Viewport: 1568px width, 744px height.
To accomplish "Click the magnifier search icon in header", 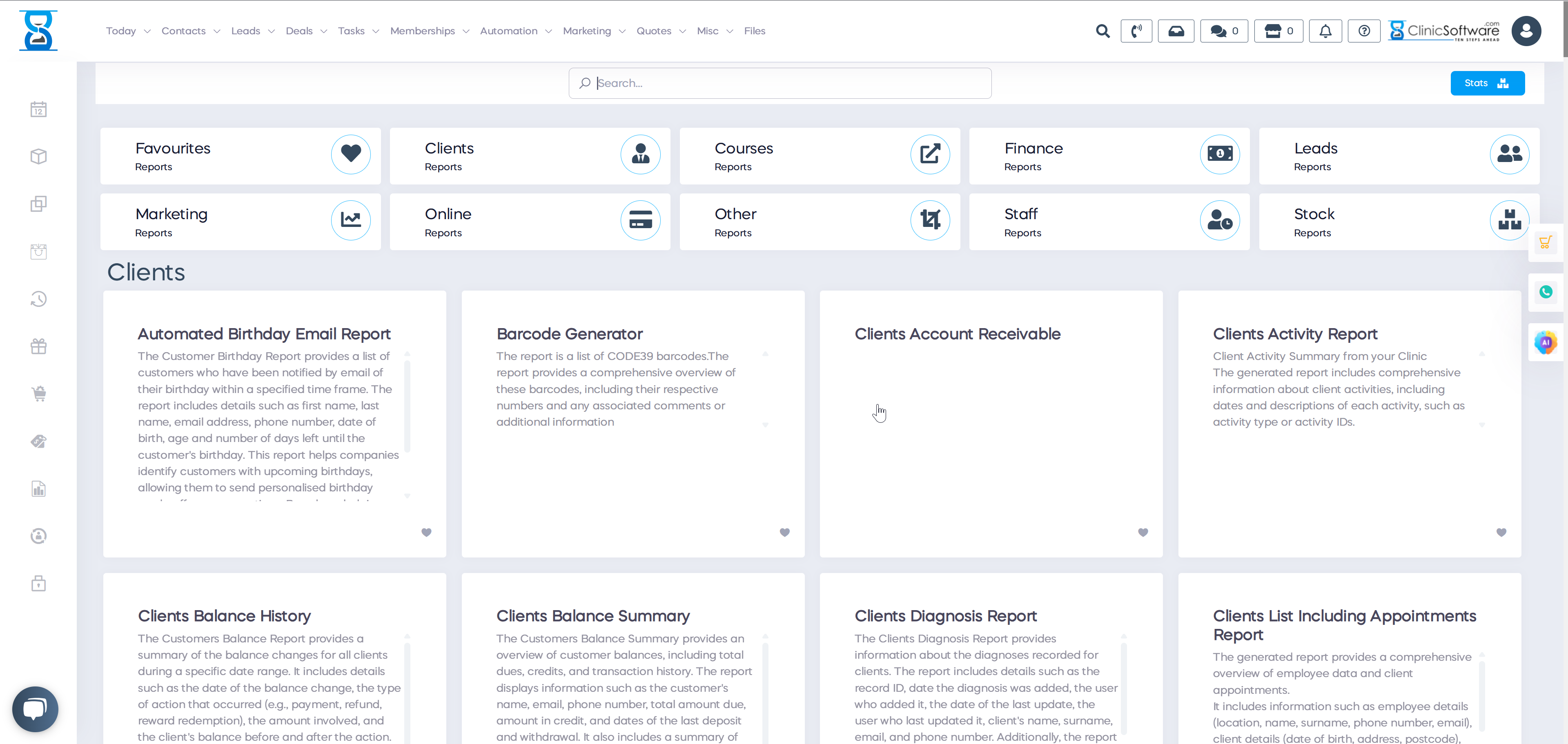I will coord(1102,31).
